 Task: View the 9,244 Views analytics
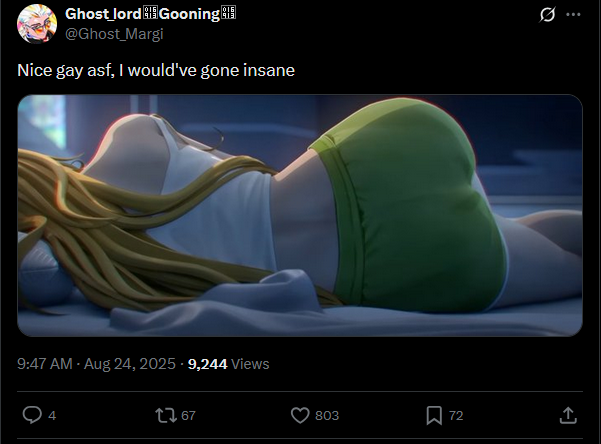pyautogui.click(x=228, y=363)
